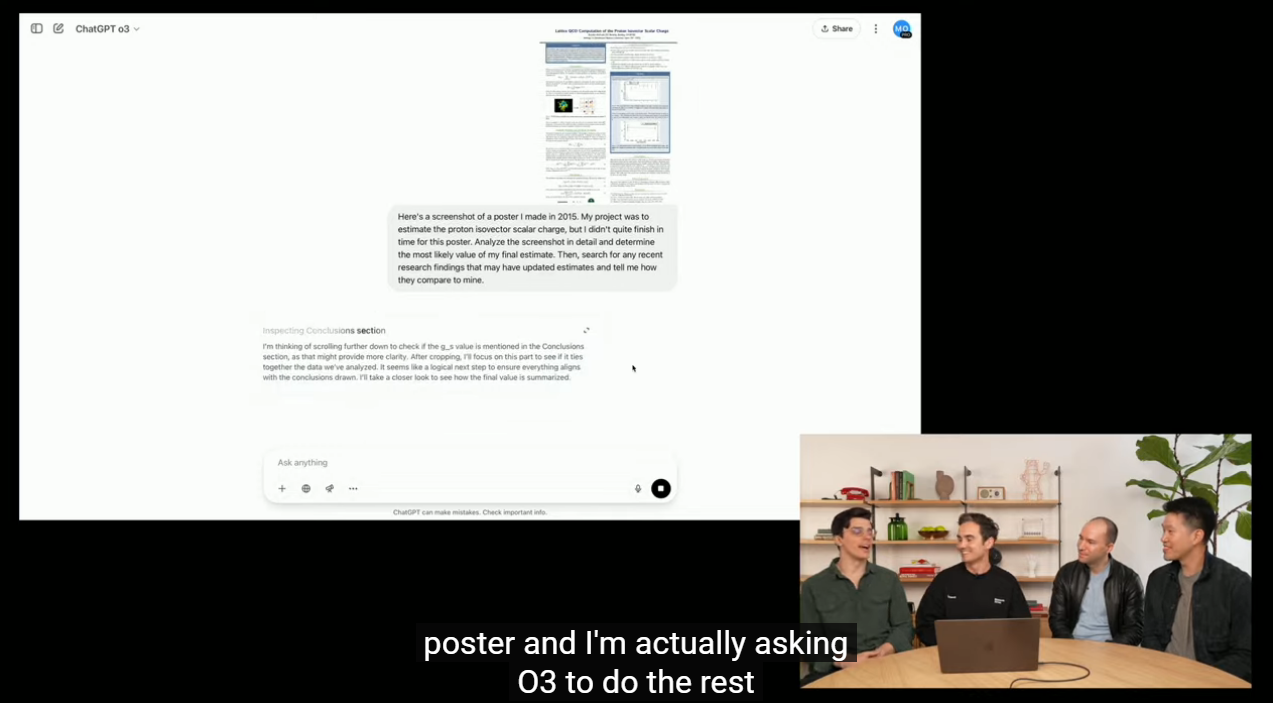Toggle the stop generation control off

pyautogui.click(x=660, y=488)
